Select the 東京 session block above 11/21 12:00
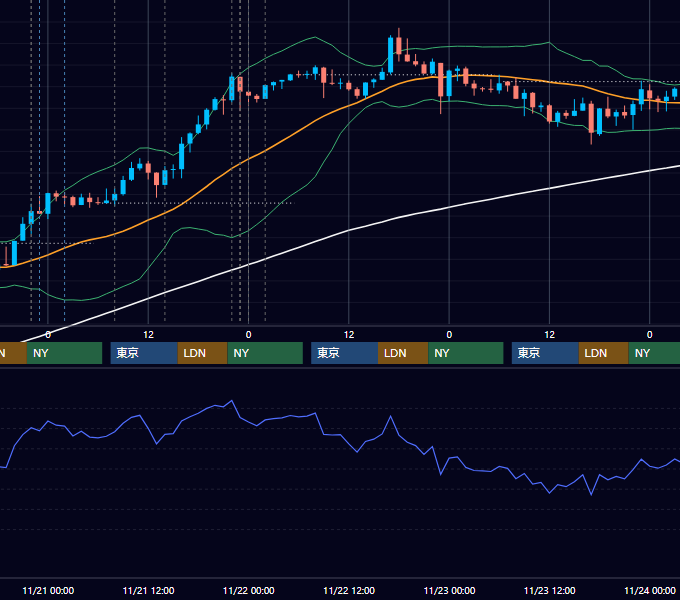This screenshot has width=680, height=600. [144, 353]
